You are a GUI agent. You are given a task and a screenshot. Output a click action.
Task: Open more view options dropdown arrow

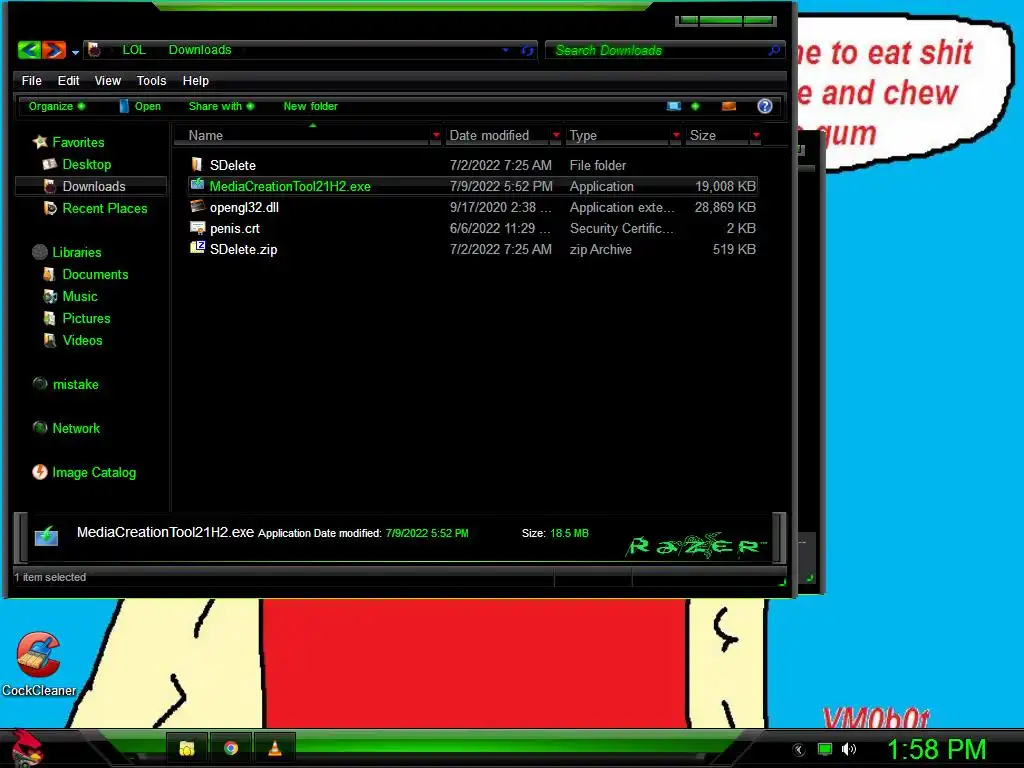[x=695, y=106]
